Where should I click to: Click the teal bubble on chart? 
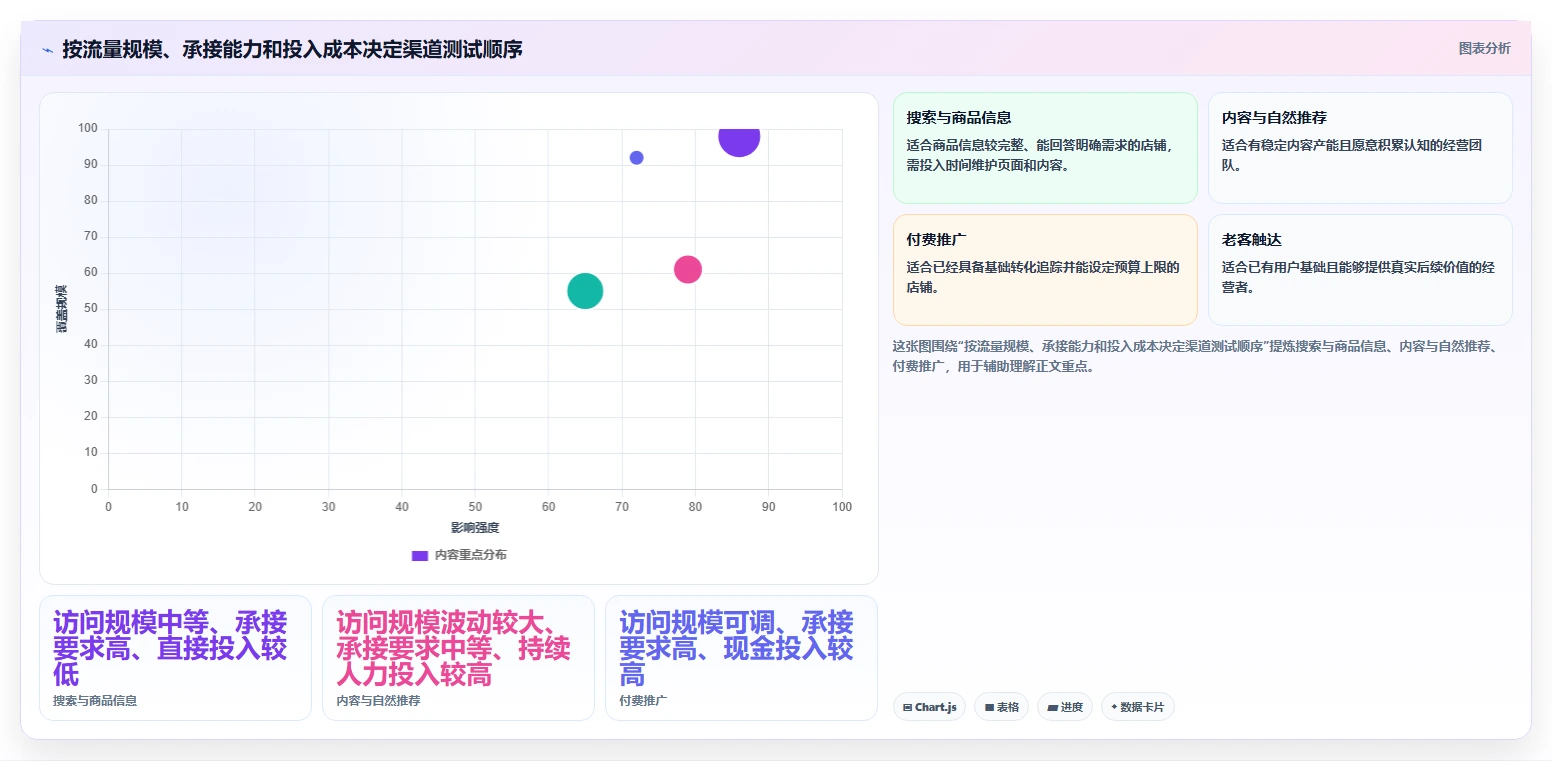click(x=585, y=291)
